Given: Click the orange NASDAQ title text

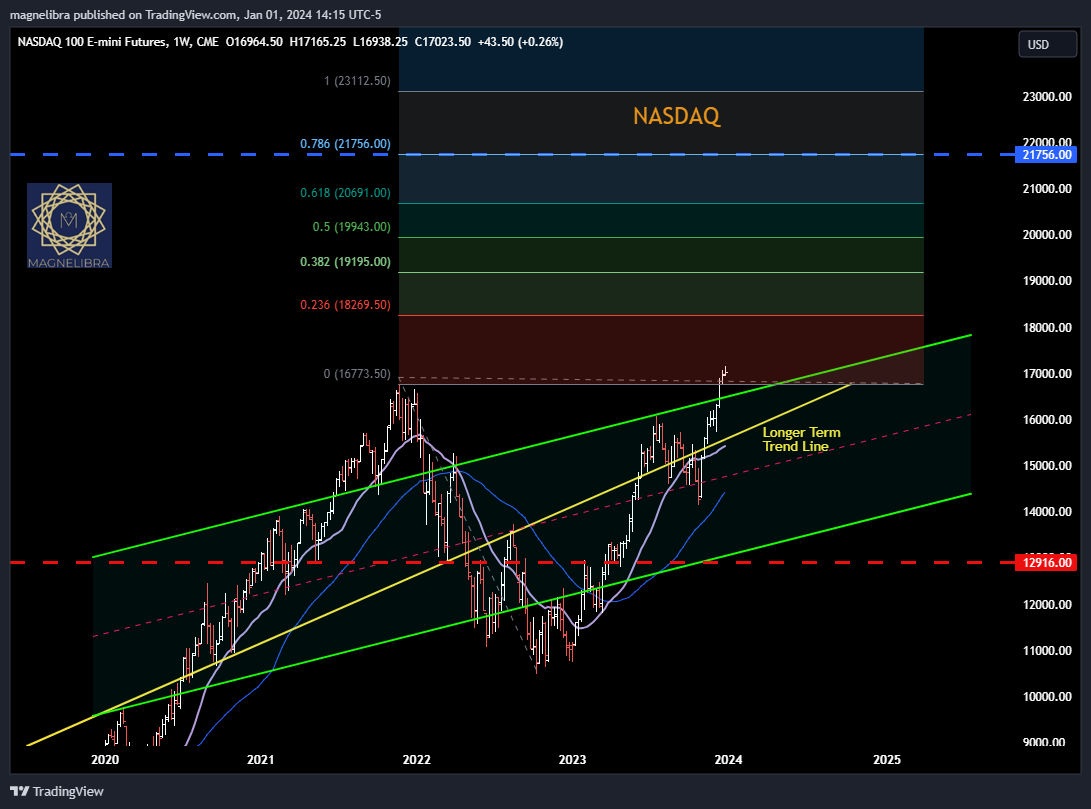Looking at the screenshot, I should (676, 115).
